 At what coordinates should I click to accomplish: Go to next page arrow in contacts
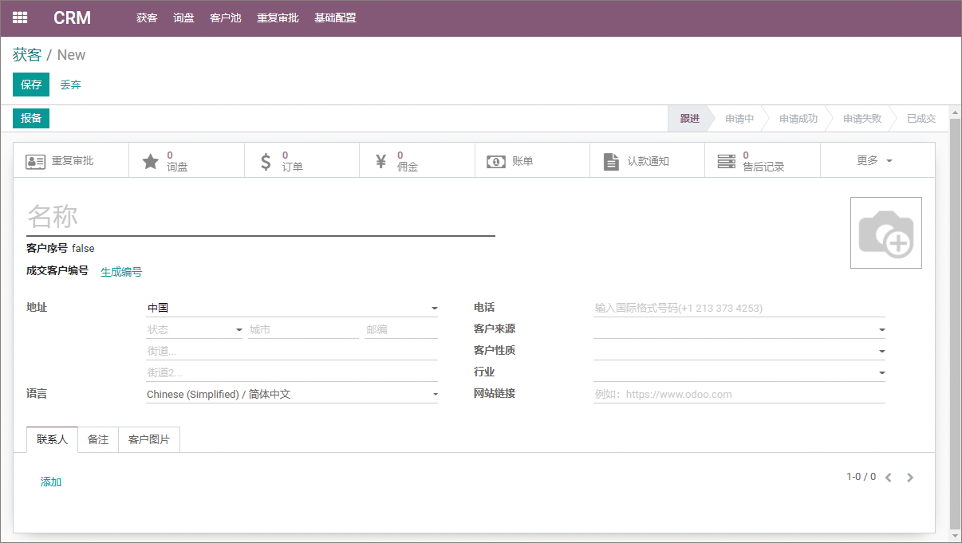click(x=910, y=478)
